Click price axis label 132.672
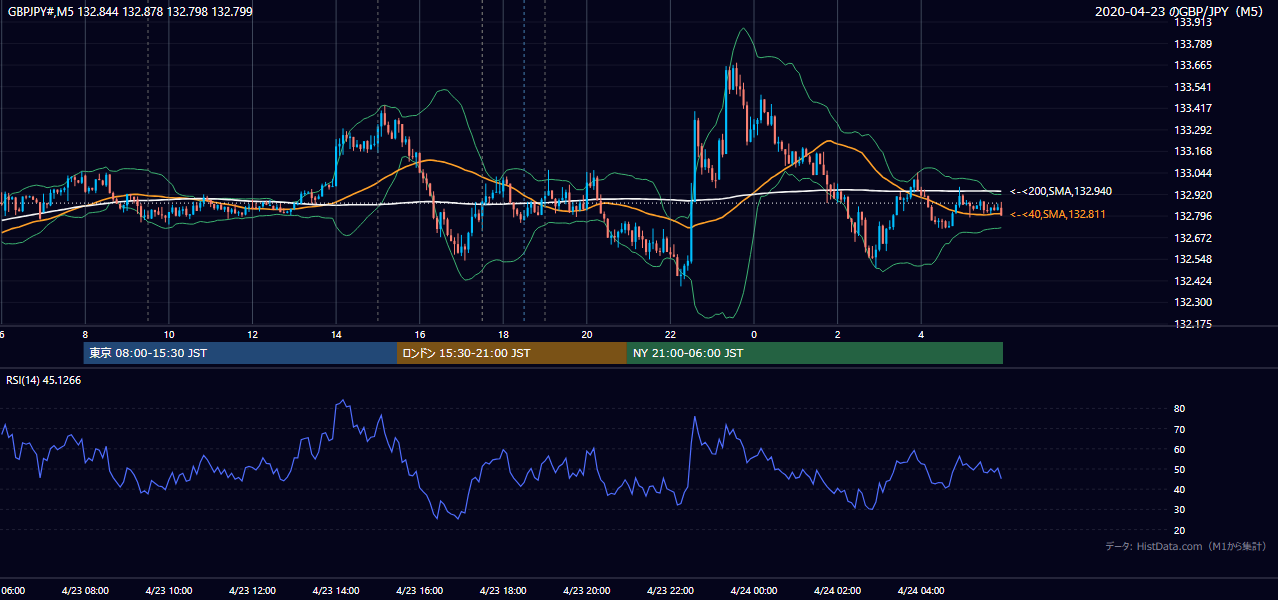1278x600 pixels. tap(1193, 238)
